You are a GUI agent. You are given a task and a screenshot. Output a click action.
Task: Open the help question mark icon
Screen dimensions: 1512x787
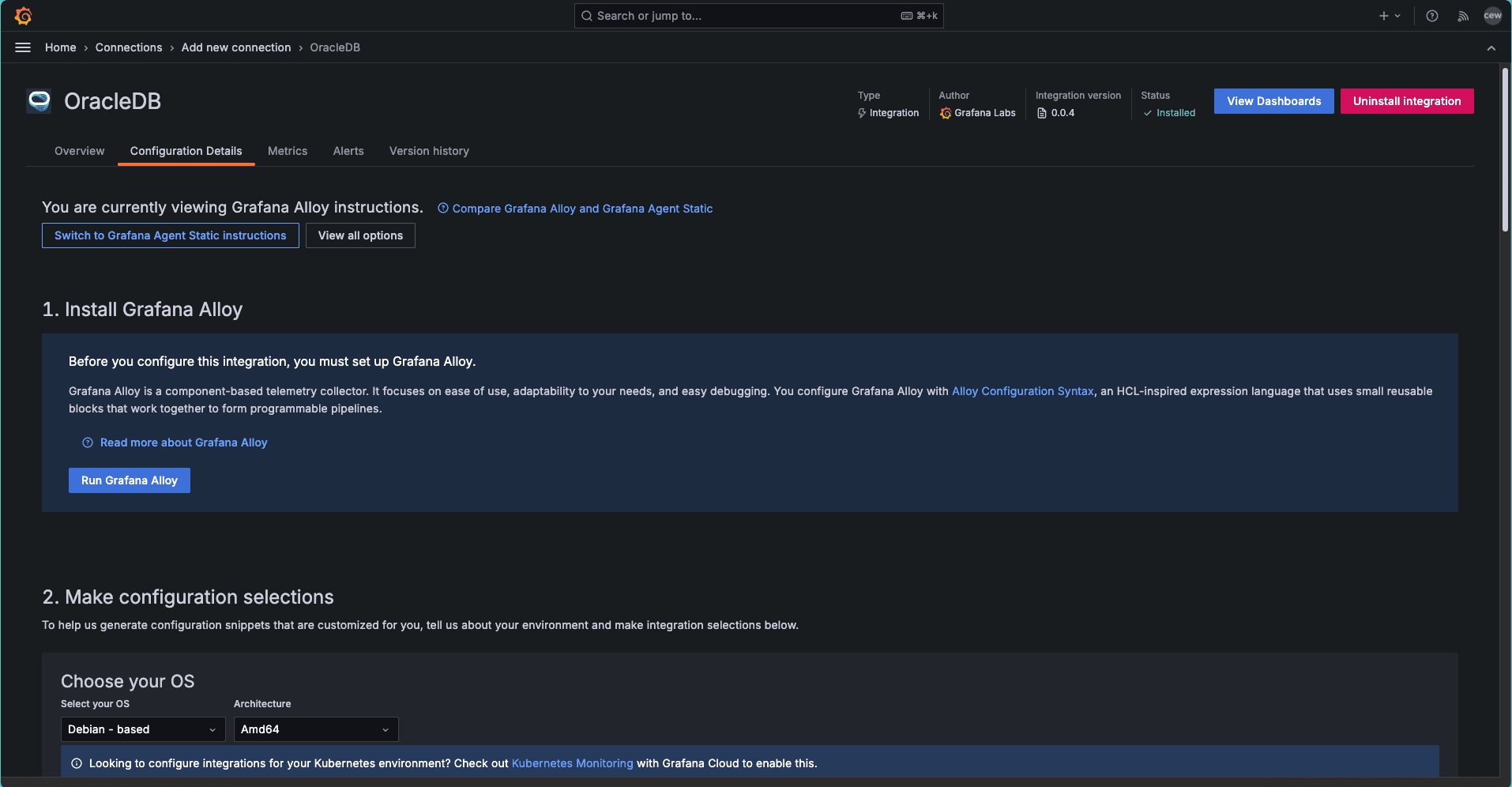pyautogui.click(x=1431, y=16)
